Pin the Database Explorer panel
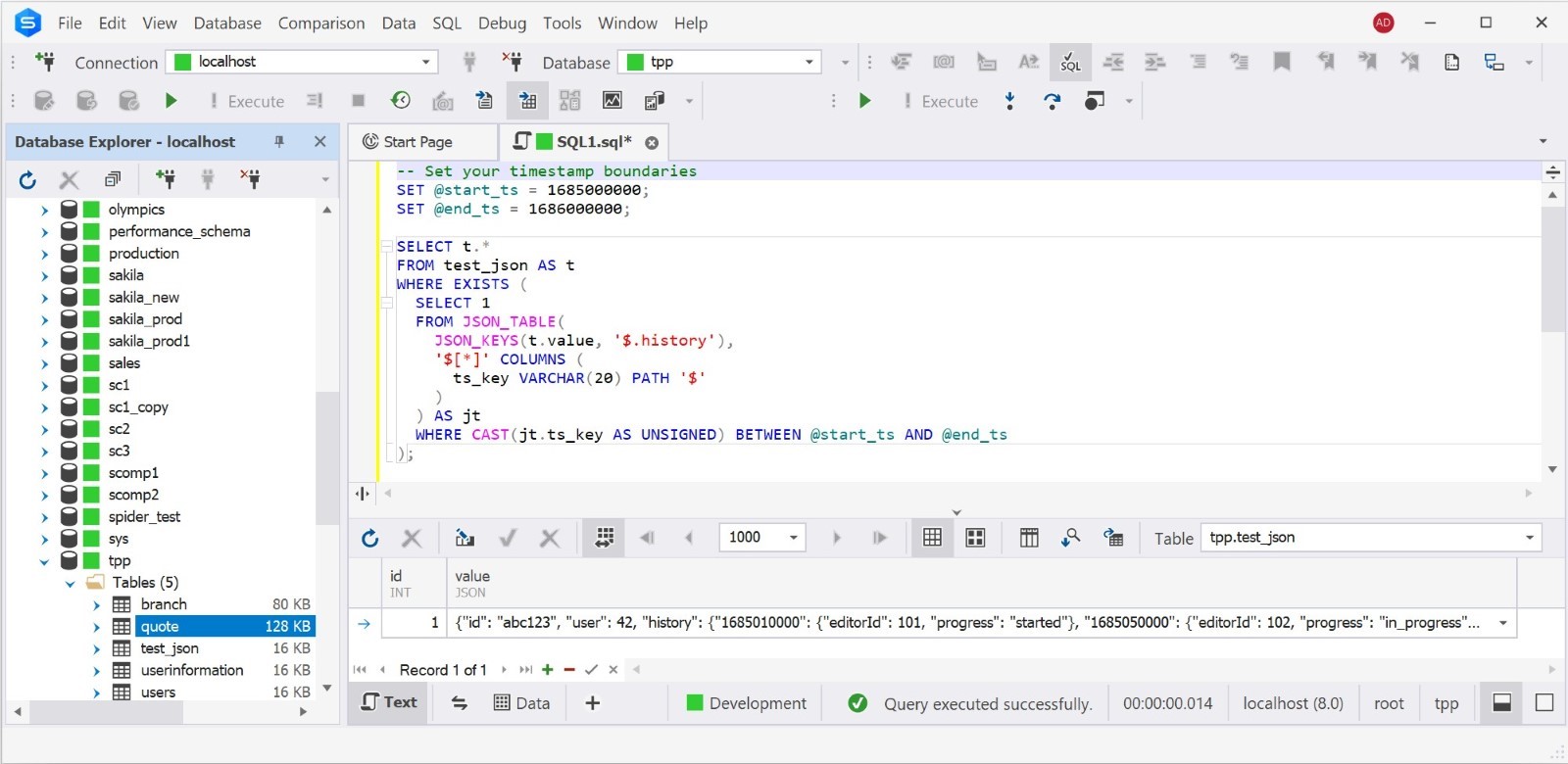Viewport: 1568px width, 764px height. coord(279,141)
